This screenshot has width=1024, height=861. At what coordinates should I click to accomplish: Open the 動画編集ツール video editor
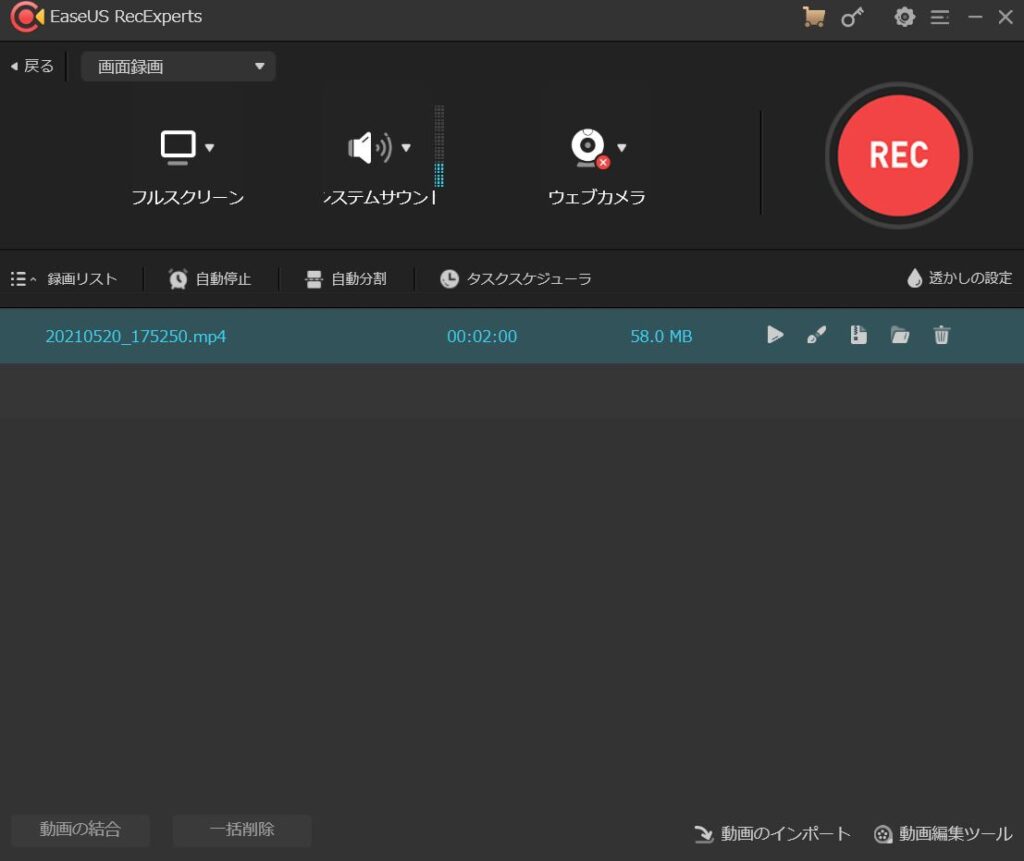pos(943,834)
